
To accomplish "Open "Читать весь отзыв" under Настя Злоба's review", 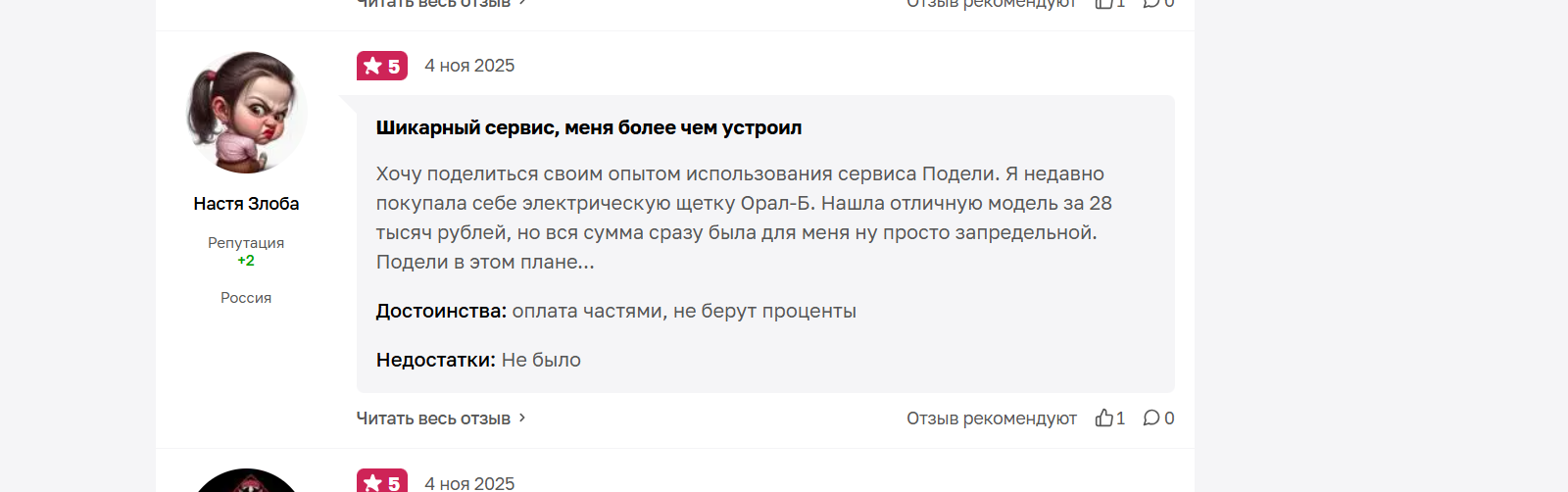I will pyautogui.click(x=433, y=418).
